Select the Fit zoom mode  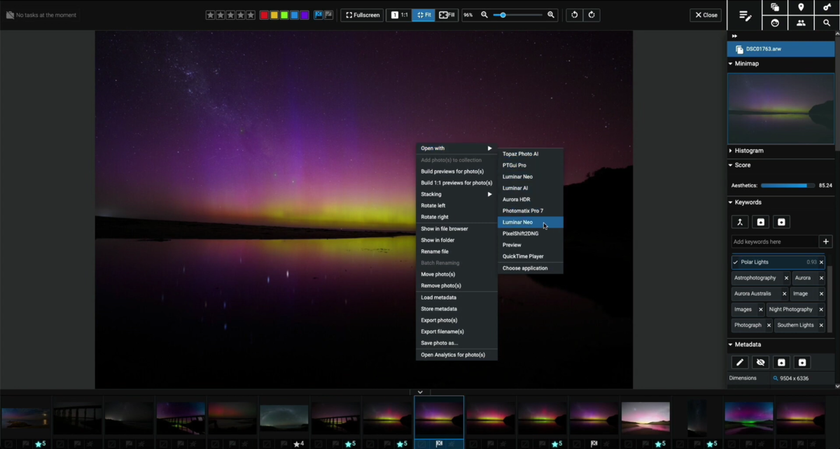tap(423, 15)
